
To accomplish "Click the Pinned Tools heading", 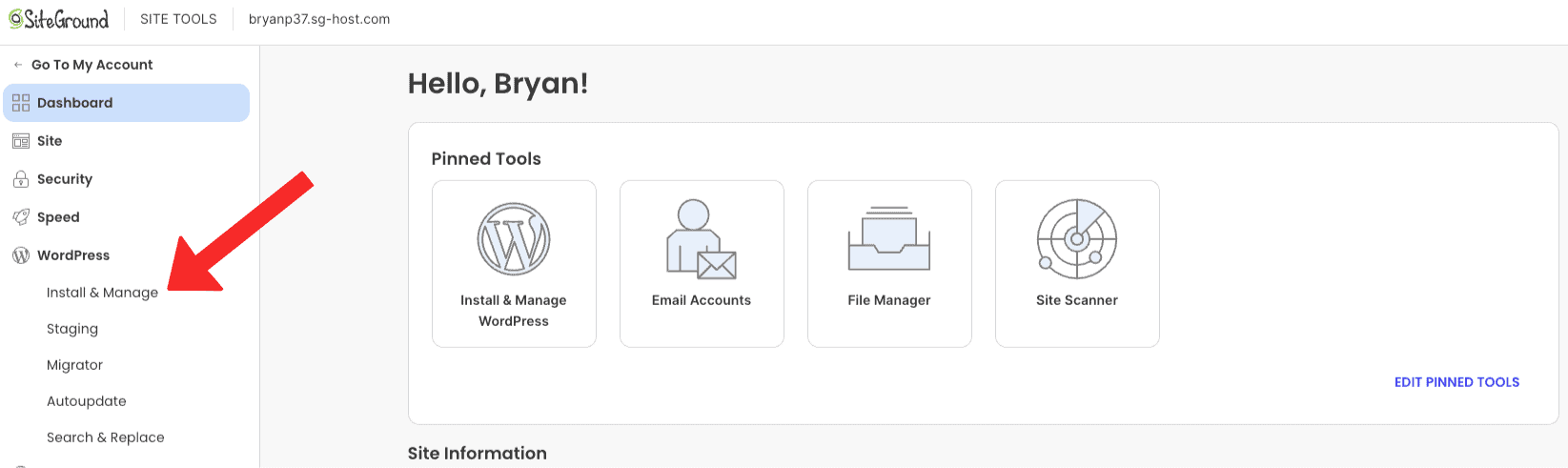I will coord(486,159).
